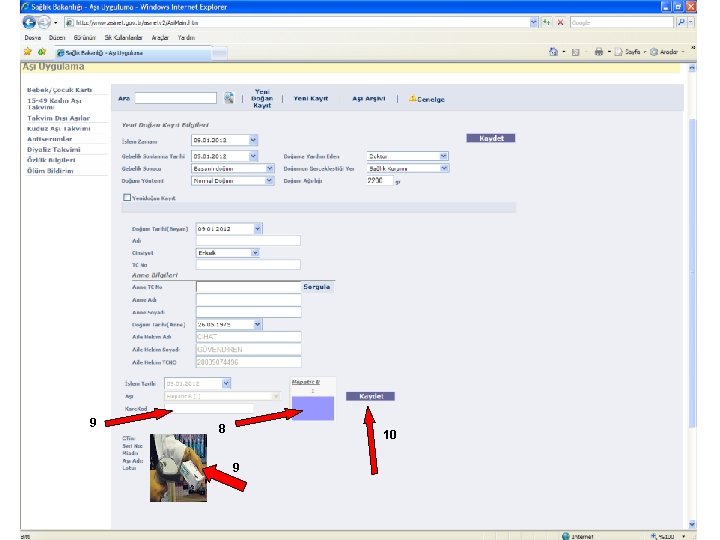Click the Karekod input field
The image size is (720, 540).
(x=209, y=408)
